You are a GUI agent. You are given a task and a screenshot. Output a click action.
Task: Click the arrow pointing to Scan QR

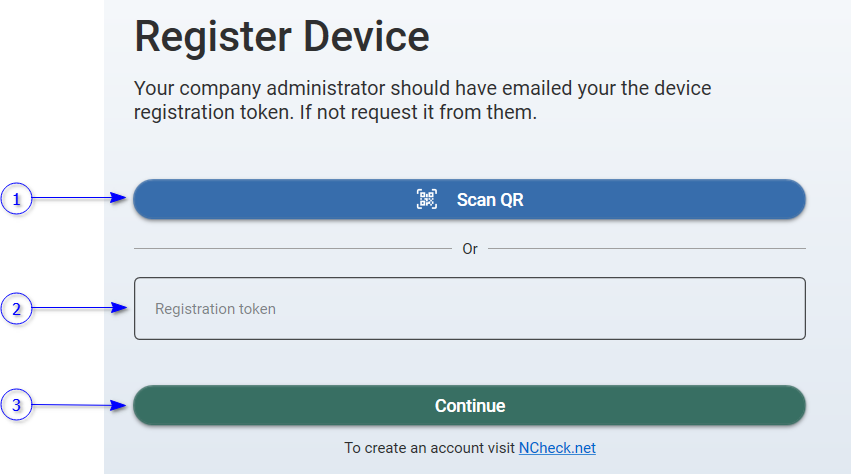coord(80,199)
